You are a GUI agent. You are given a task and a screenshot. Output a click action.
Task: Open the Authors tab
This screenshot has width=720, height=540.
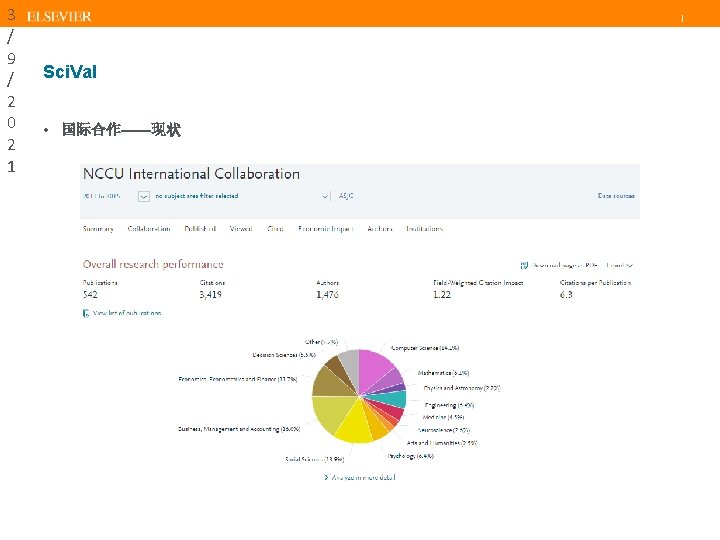(380, 229)
